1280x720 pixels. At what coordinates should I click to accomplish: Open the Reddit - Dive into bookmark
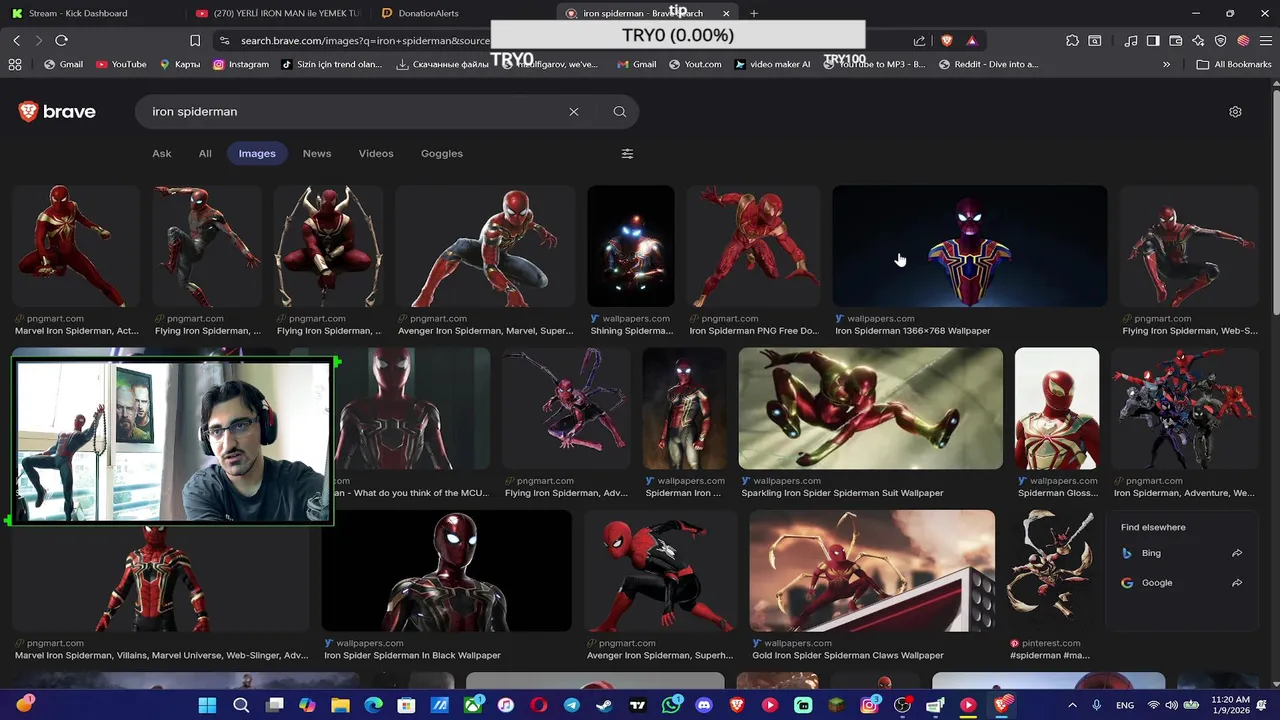[989, 64]
